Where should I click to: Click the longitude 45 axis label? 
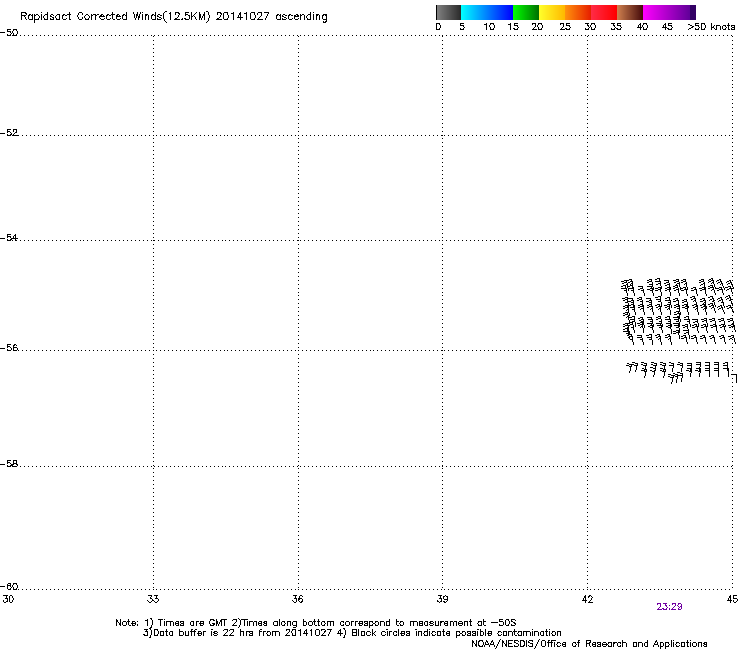[x=732, y=599]
